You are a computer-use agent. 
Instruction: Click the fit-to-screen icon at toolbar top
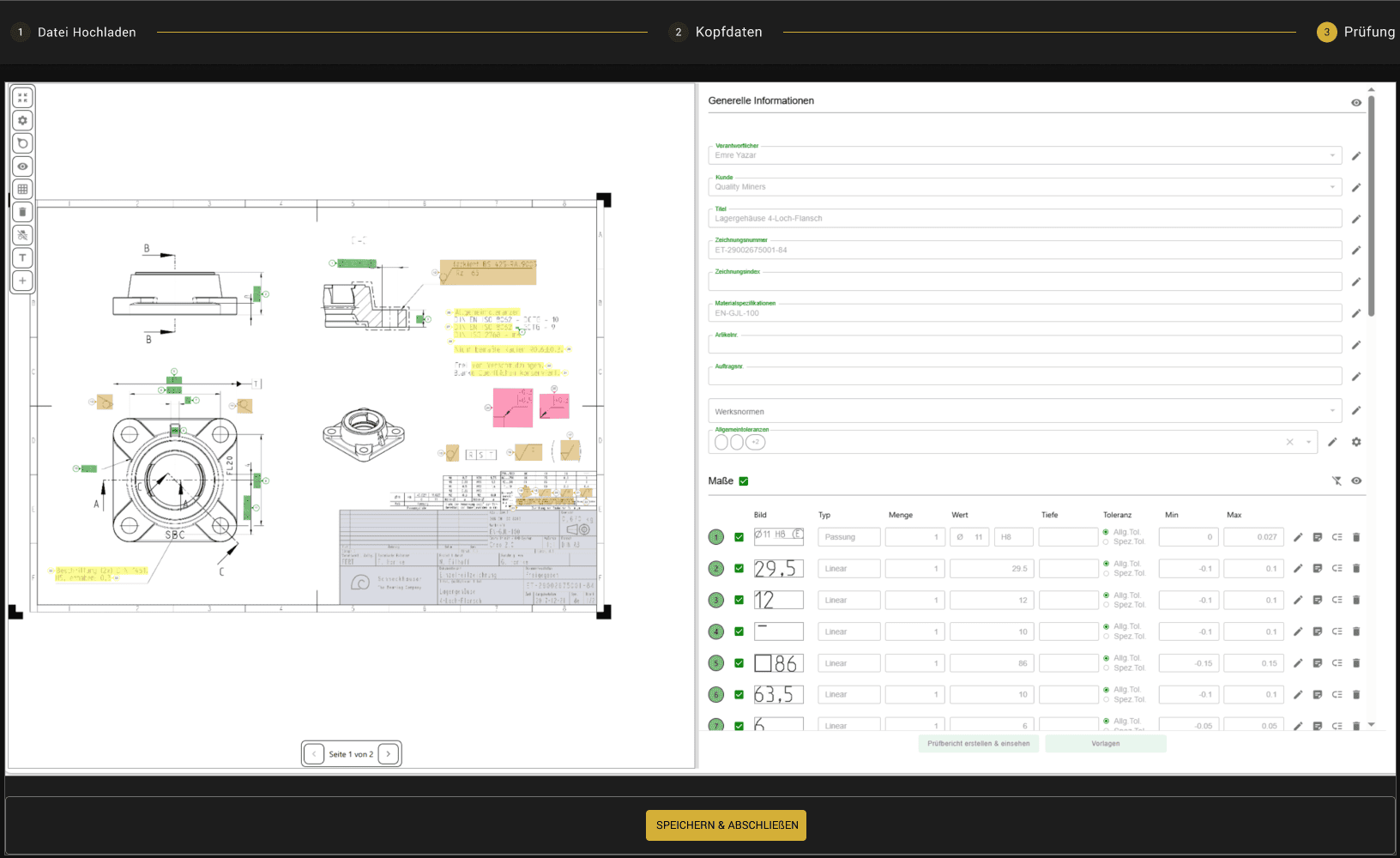[x=22, y=97]
